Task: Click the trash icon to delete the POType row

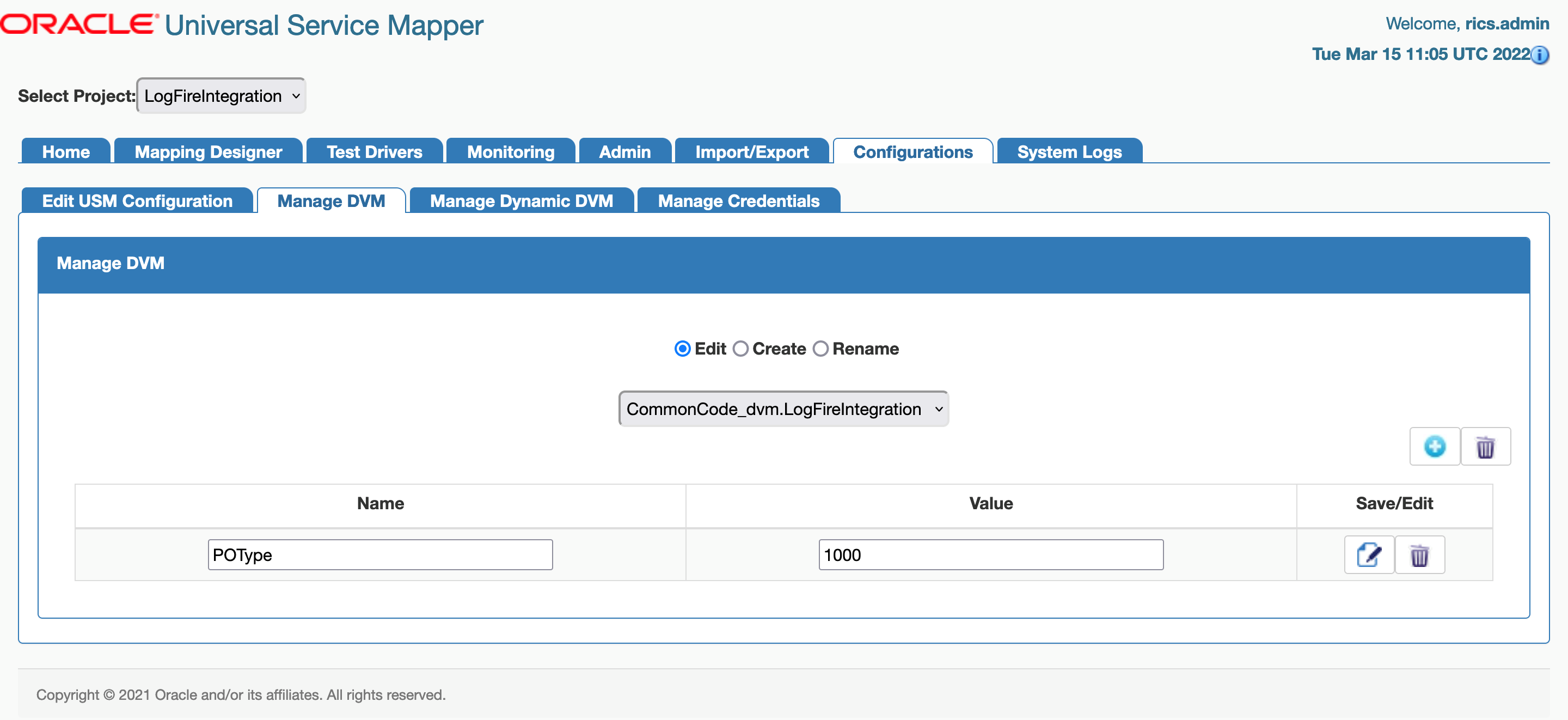Action: tap(1420, 554)
